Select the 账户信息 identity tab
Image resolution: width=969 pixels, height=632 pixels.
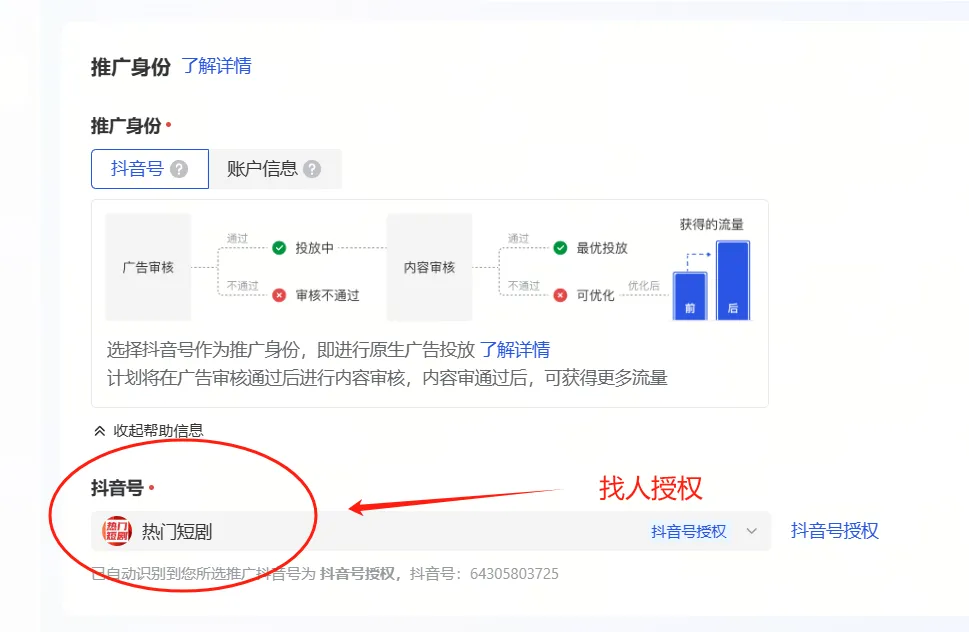275,169
